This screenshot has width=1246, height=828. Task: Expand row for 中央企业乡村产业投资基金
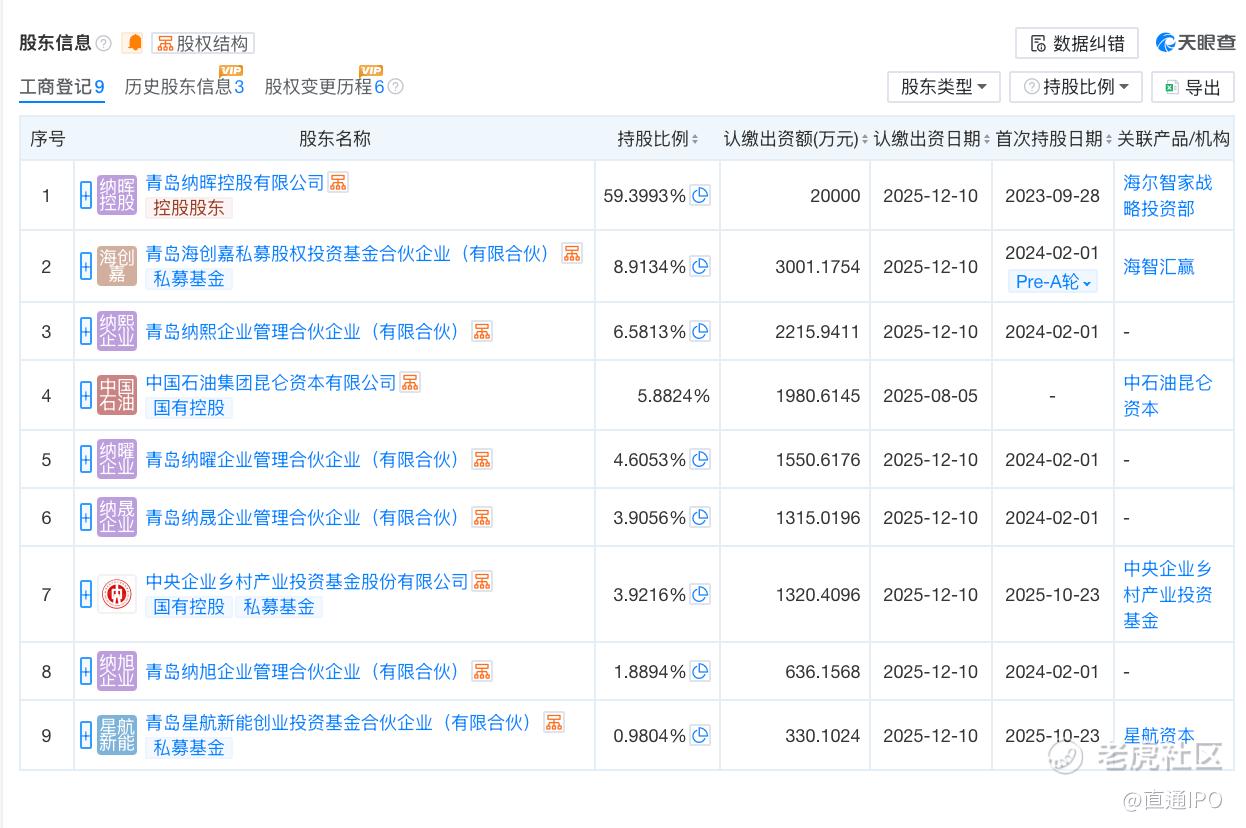tap(86, 594)
